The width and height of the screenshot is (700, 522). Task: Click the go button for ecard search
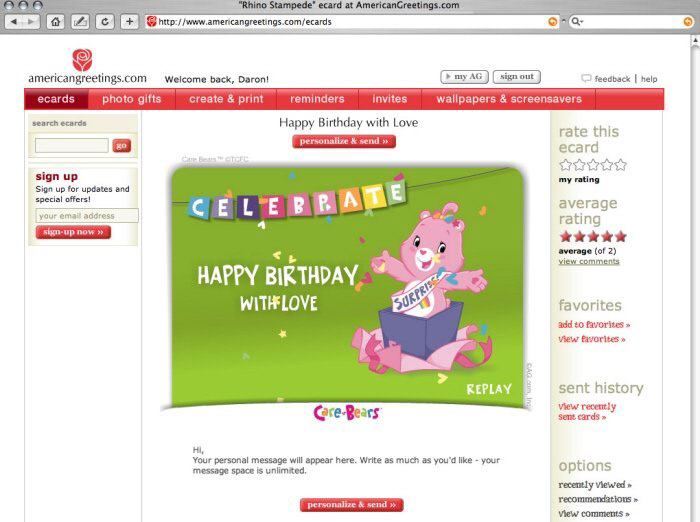pos(121,146)
